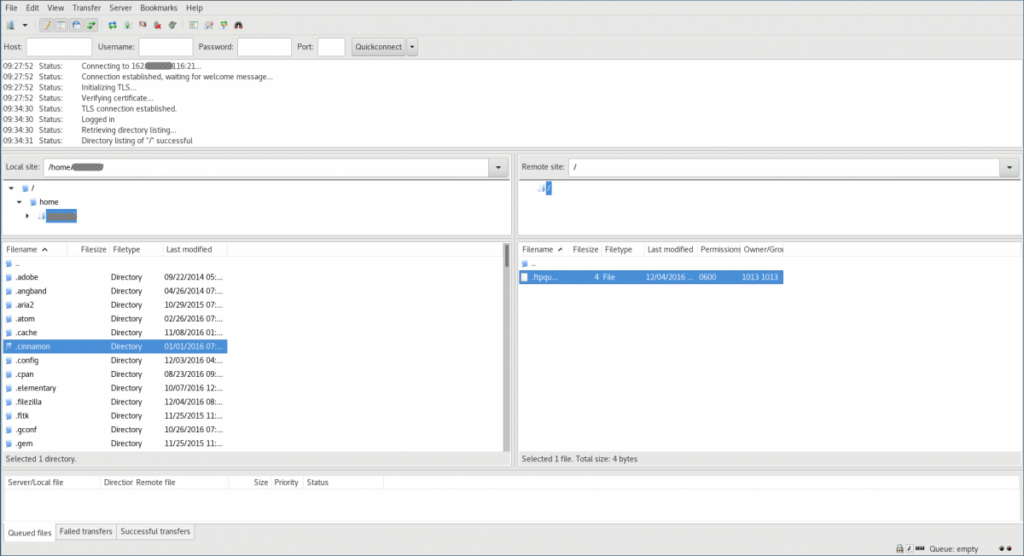Open directory listing filters dialog
Viewport: 1024px width, 556px height.
[194, 25]
